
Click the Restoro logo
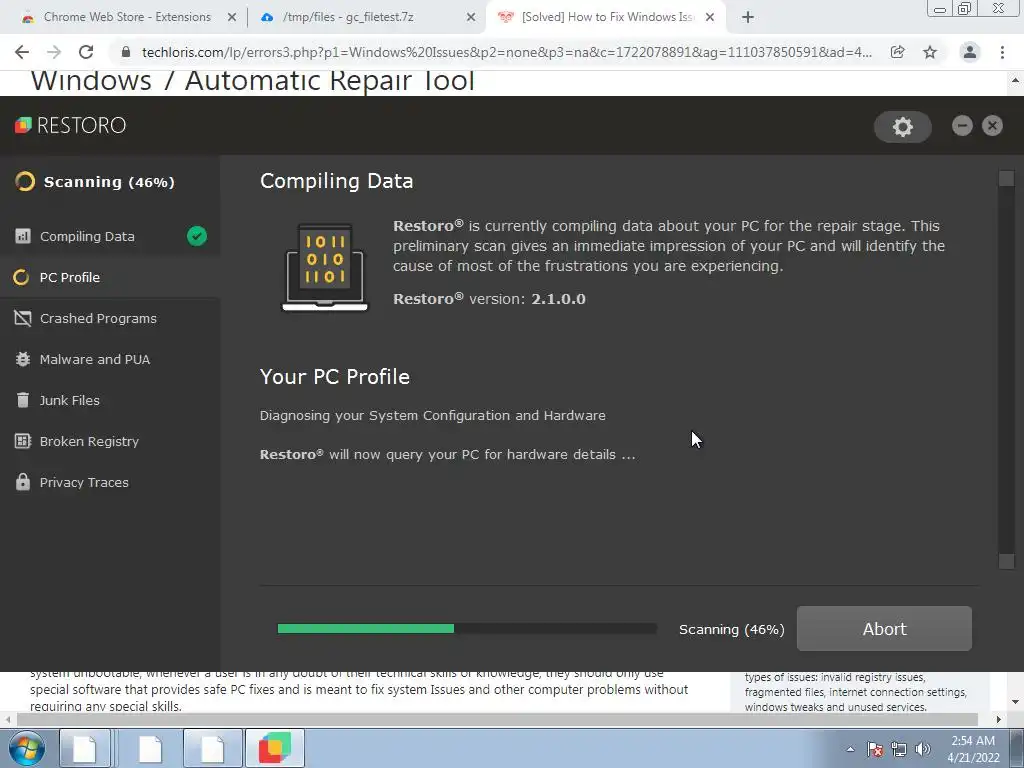(71, 125)
